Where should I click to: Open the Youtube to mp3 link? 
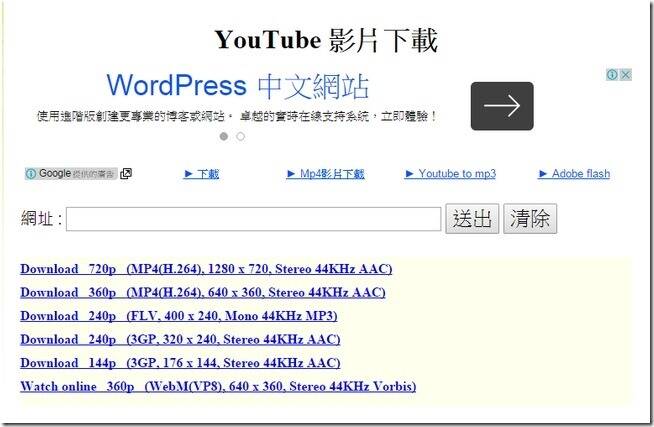pyautogui.click(x=450, y=173)
